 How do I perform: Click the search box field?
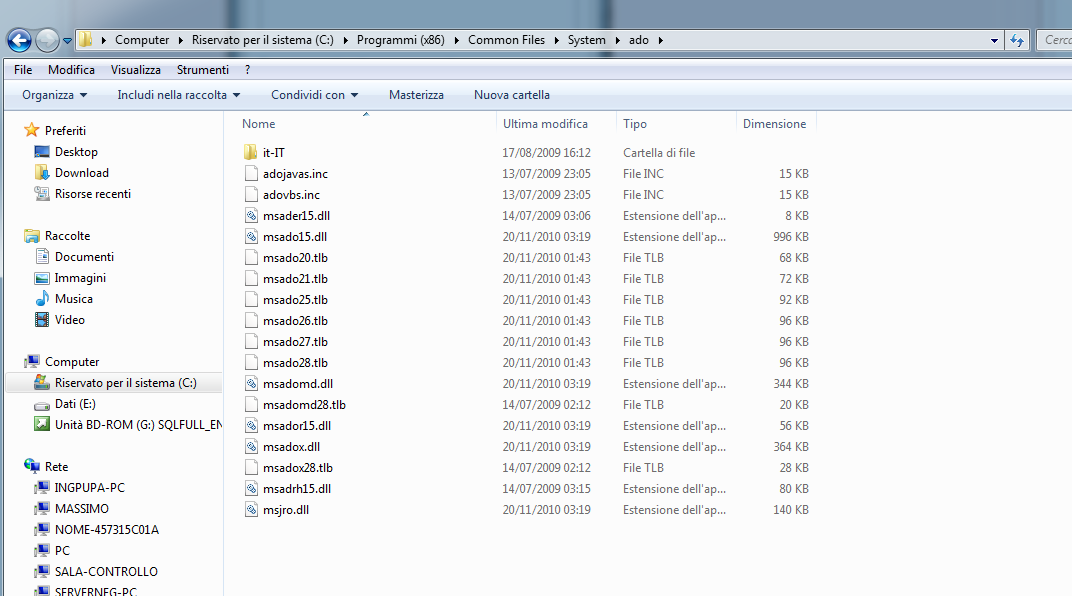pyautogui.click(x=1055, y=40)
